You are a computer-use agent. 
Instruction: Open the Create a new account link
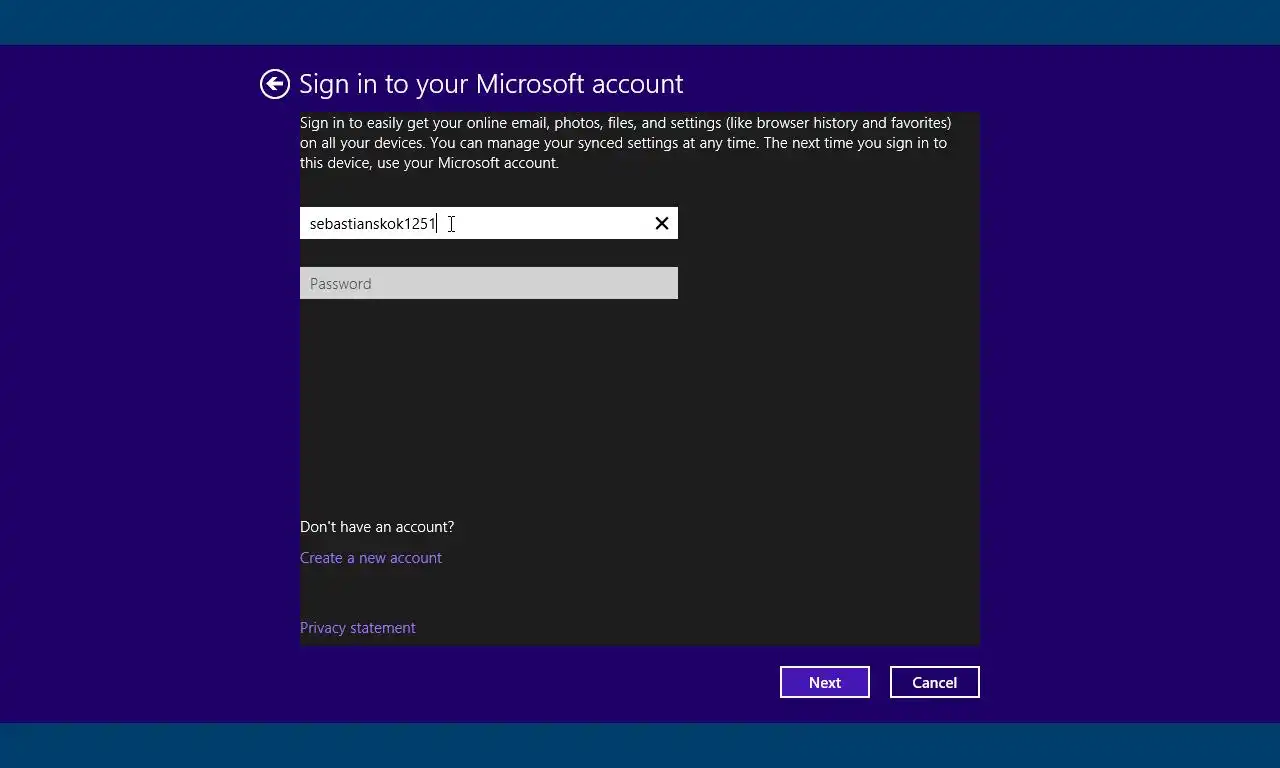point(371,558)
